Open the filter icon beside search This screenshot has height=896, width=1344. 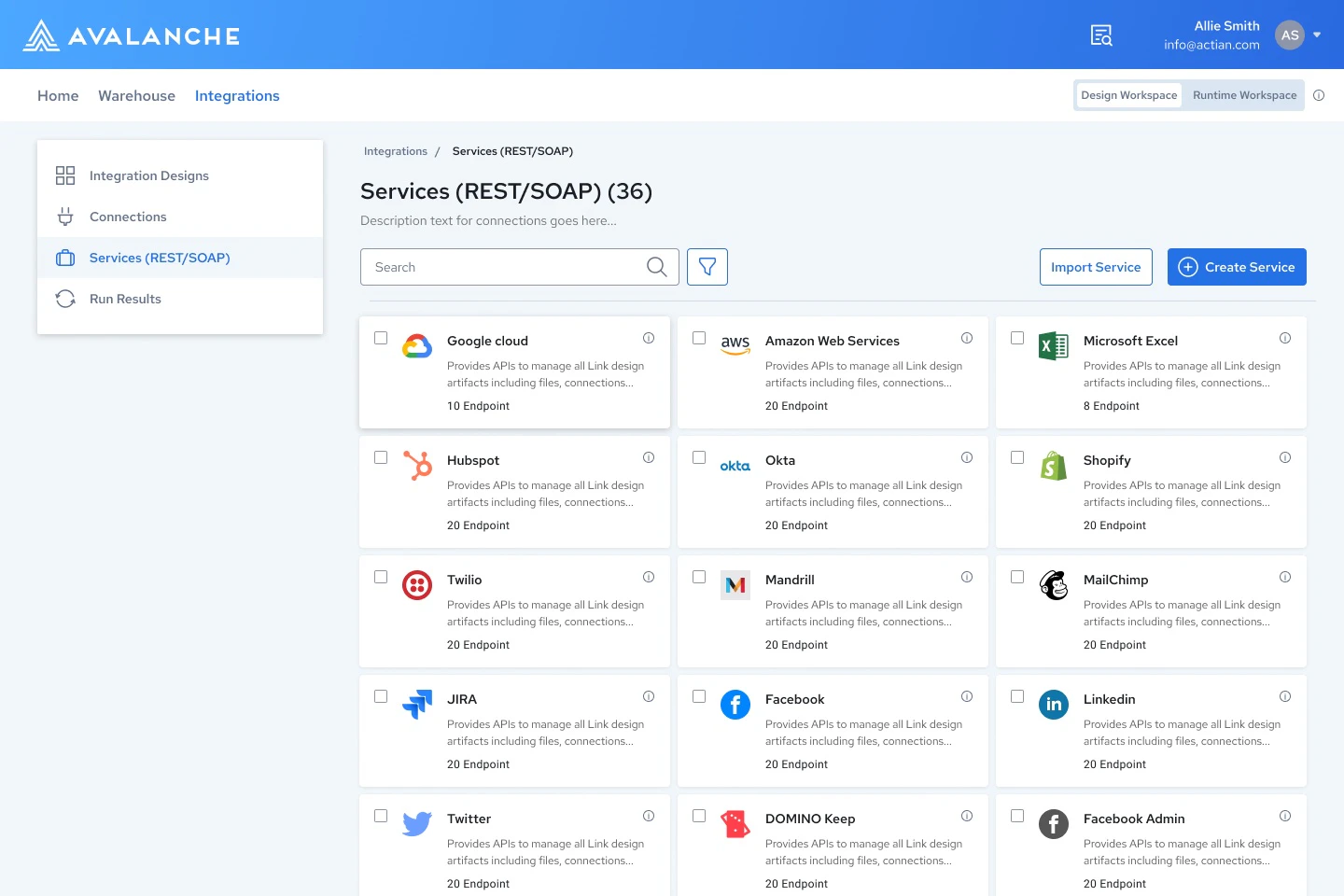coord(707,267)
